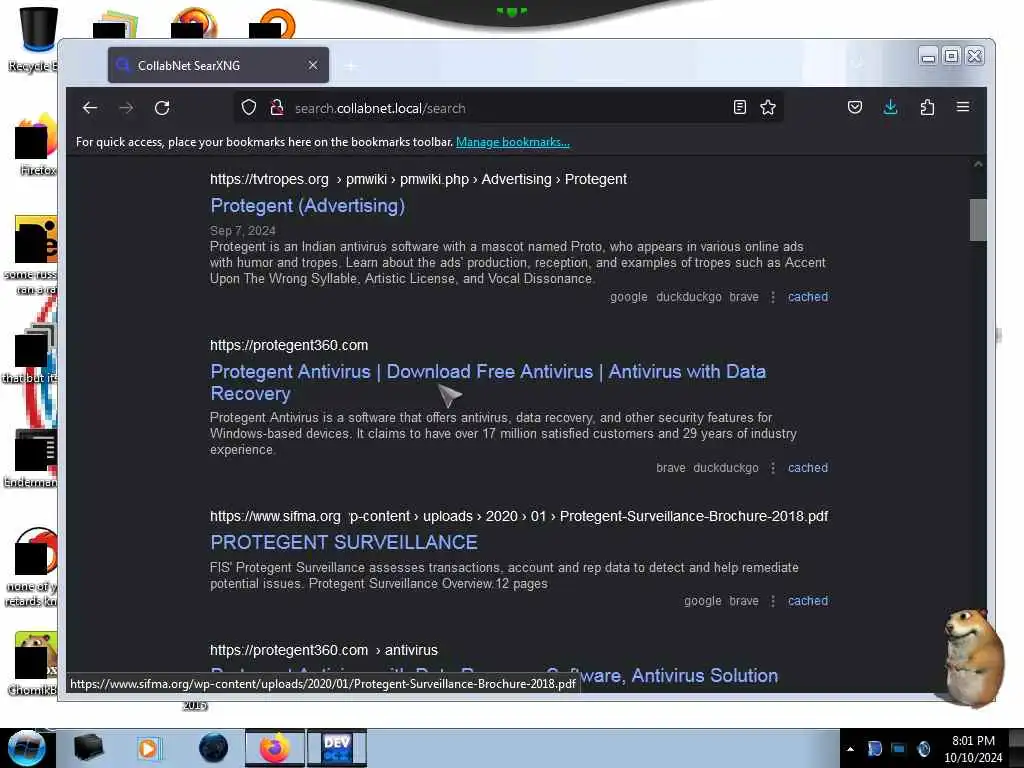
Task: Click the google engine label under tvtropes result
Action: [628, 297]
